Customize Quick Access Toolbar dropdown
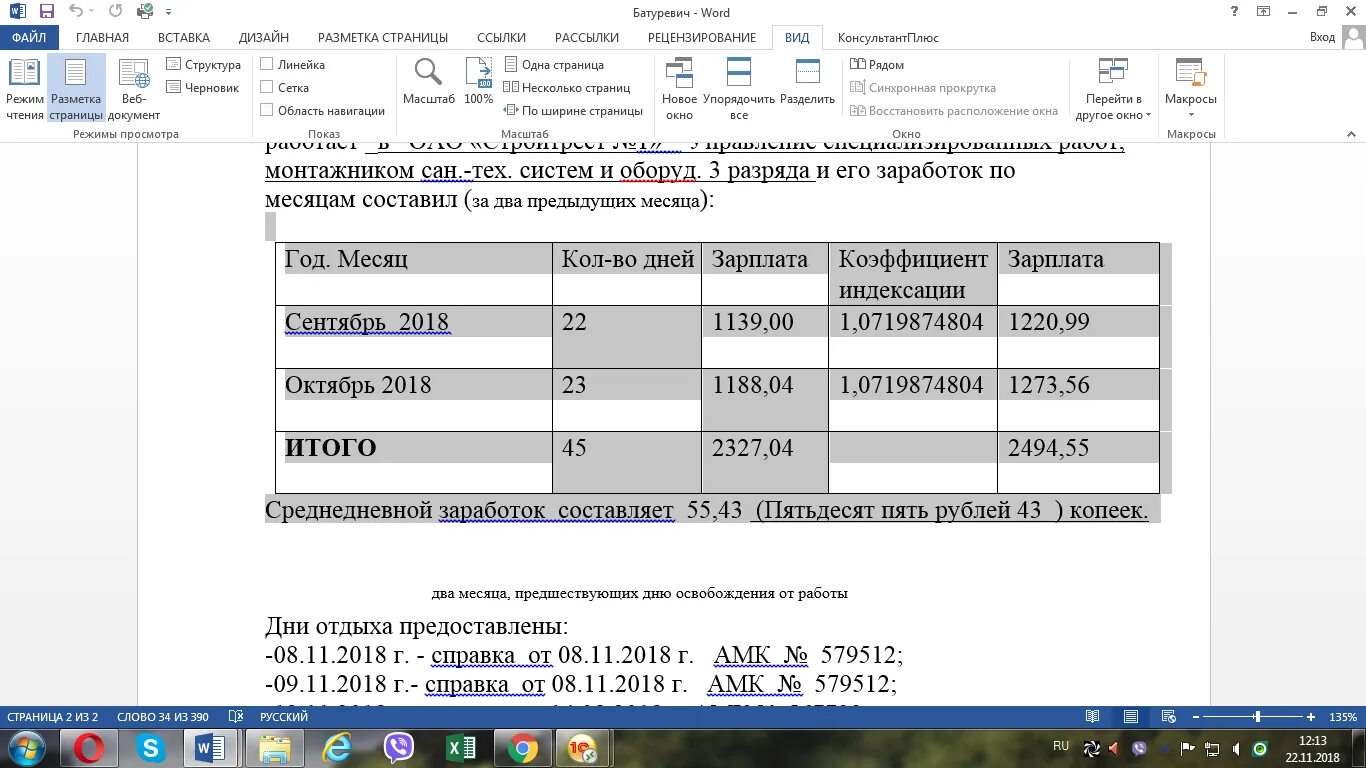This screenshot has height=768, width=1366. coord(168,12)
